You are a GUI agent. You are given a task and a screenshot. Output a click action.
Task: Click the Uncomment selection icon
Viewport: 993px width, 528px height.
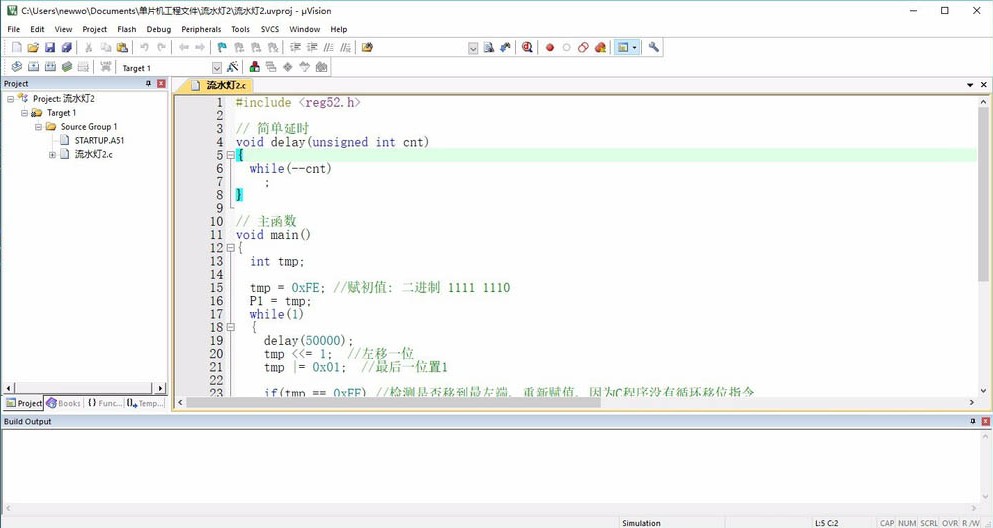[345, 47]
